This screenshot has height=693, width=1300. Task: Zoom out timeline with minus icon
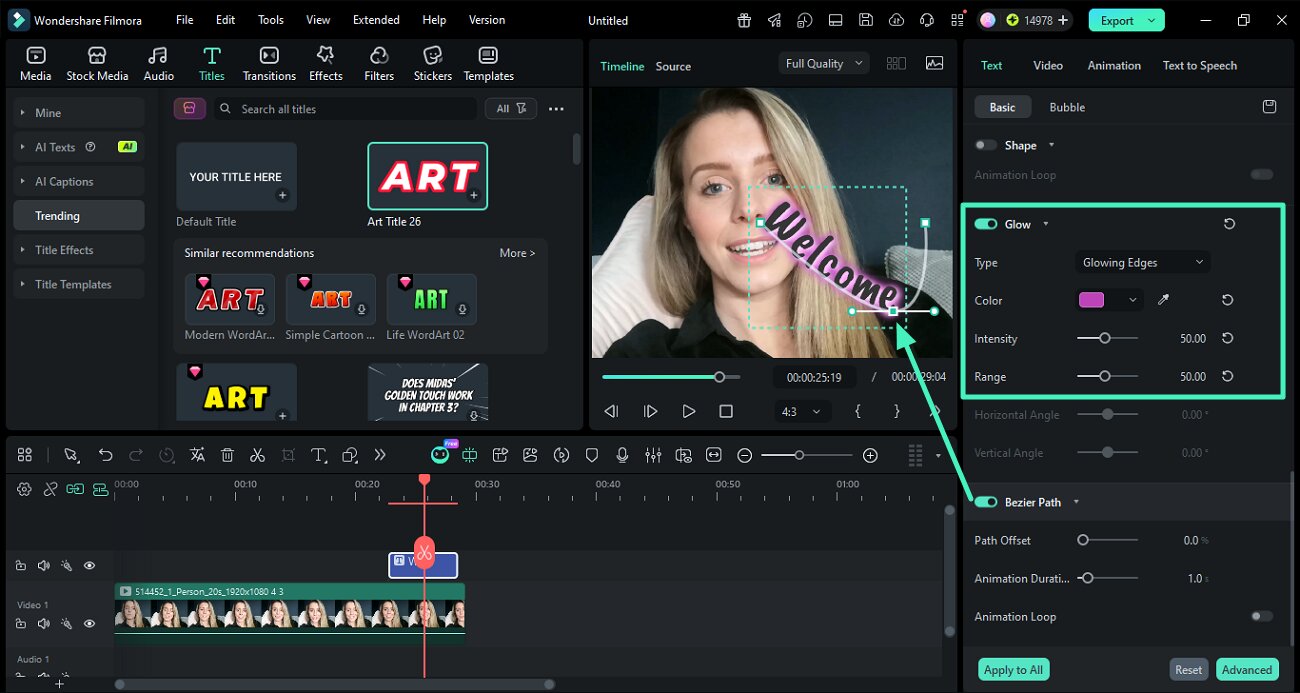[744, 455]
